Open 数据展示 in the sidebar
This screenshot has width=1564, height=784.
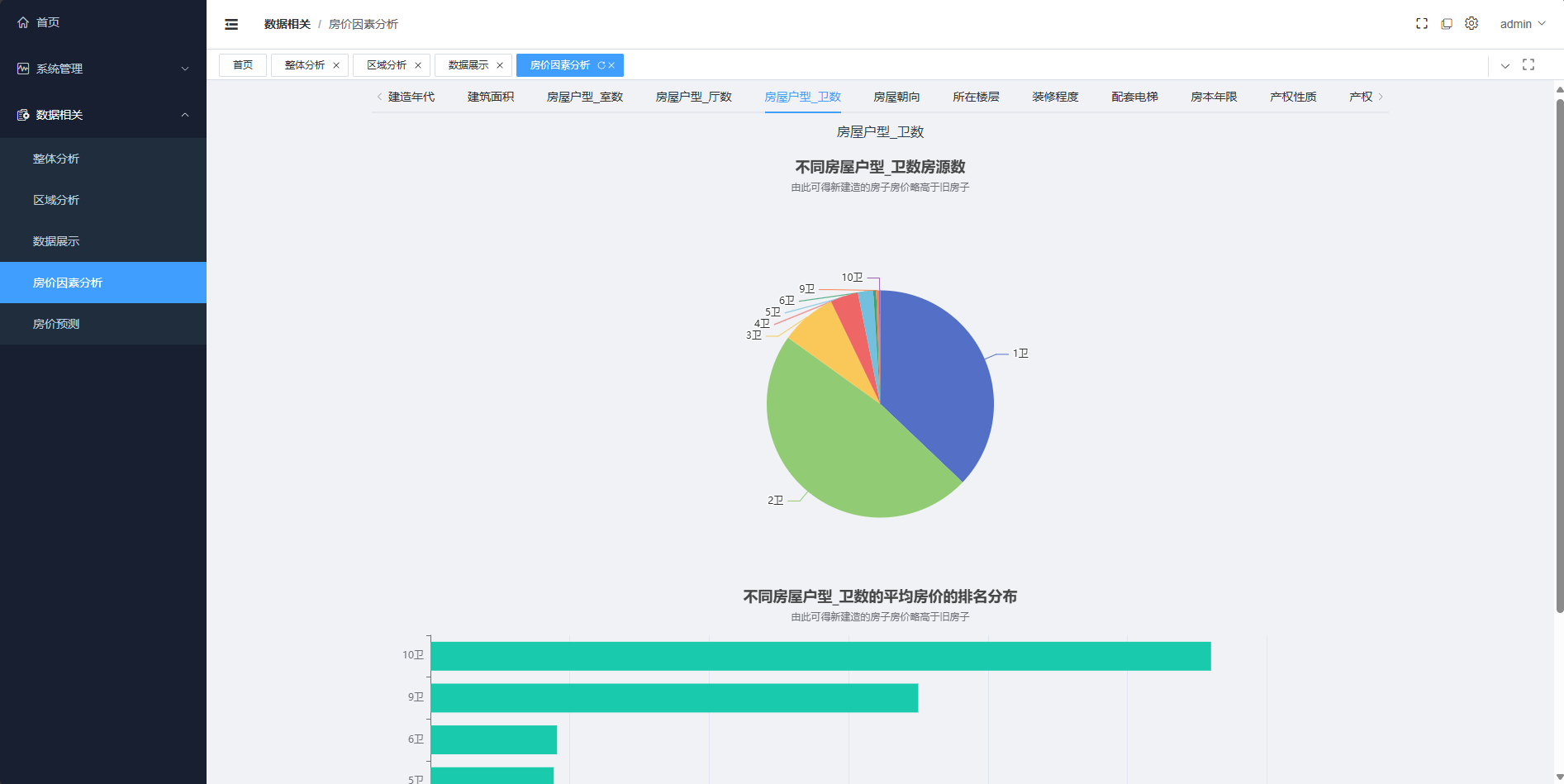point(103,241)
